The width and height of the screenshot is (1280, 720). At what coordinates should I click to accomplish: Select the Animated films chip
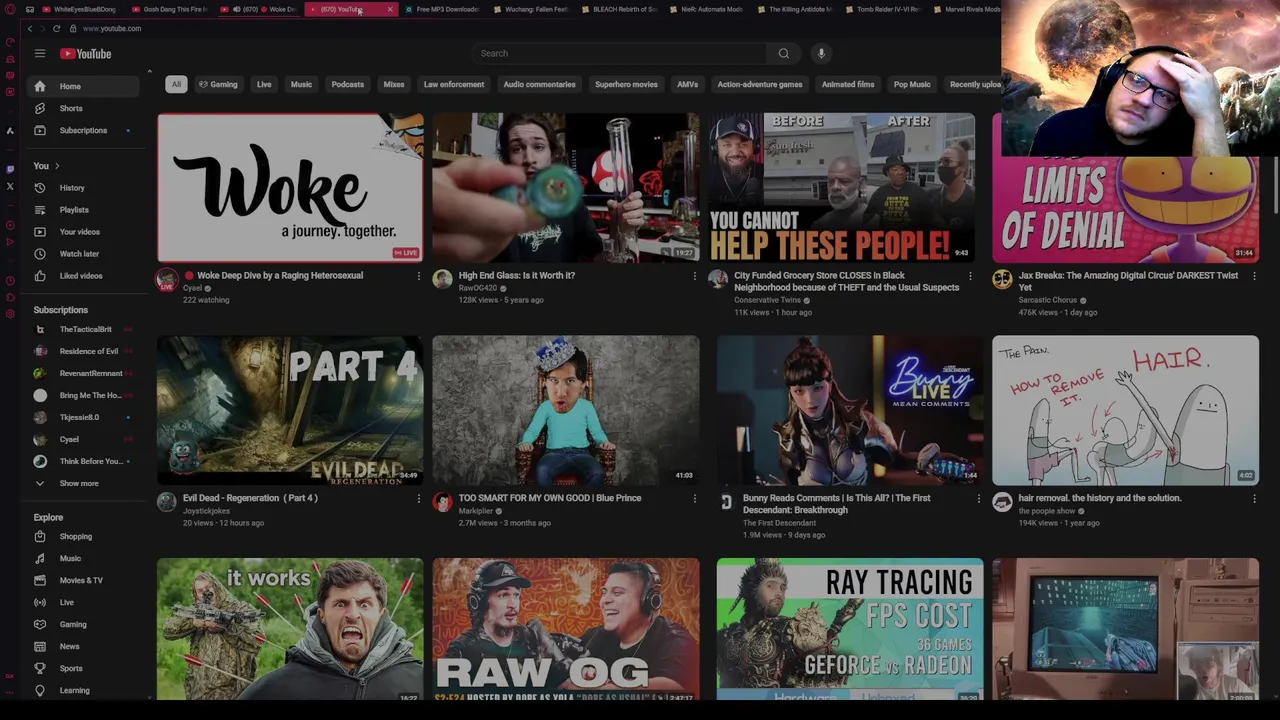(x=848, y=84)
